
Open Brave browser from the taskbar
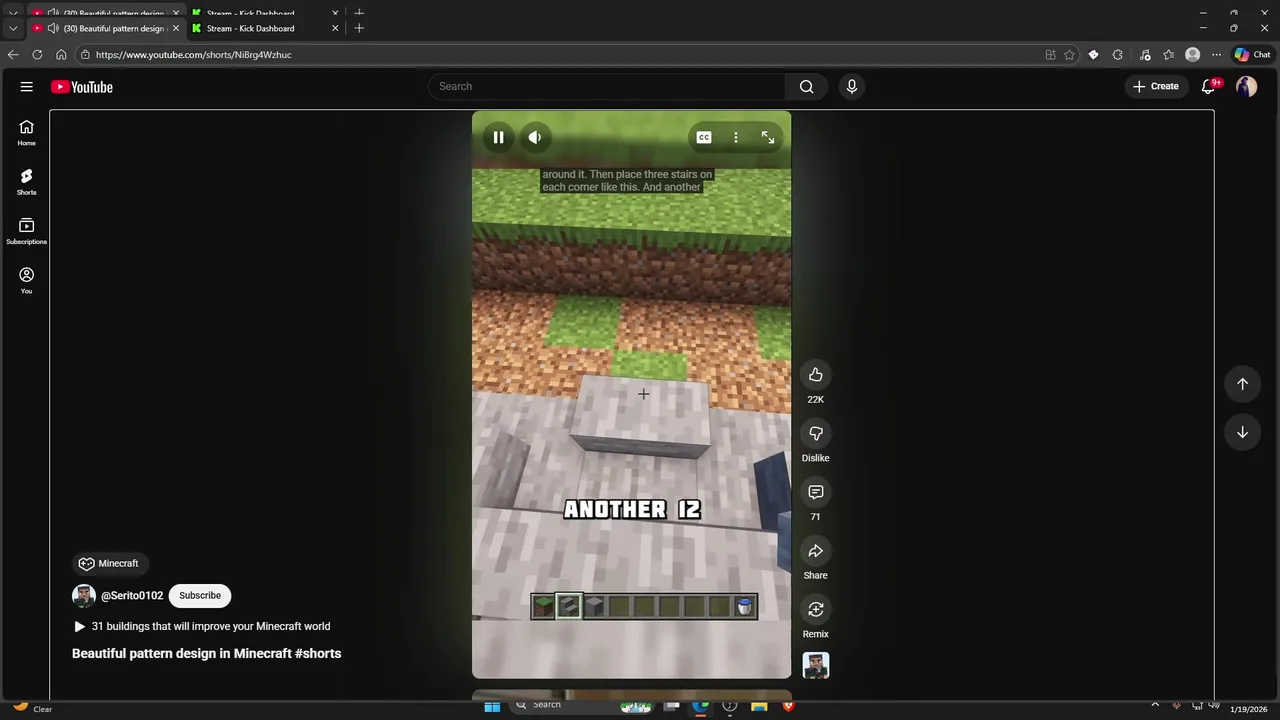point(788,706)
